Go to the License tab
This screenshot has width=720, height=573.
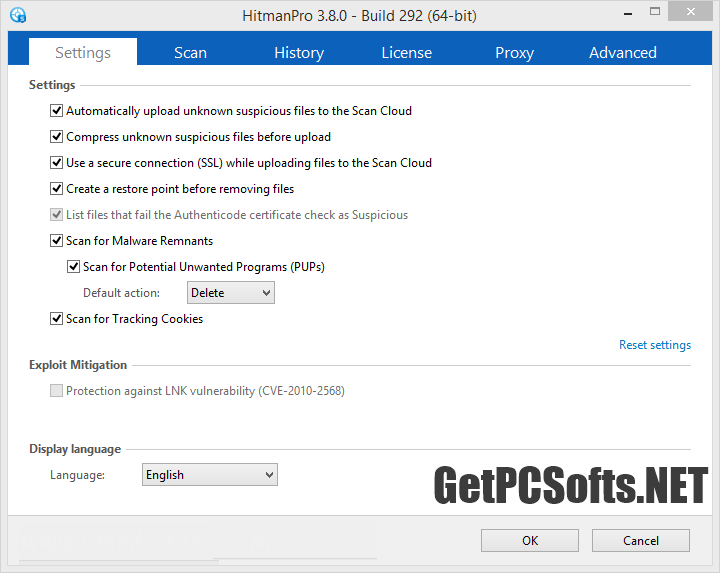pyautogui.click(x=406, y=52)
